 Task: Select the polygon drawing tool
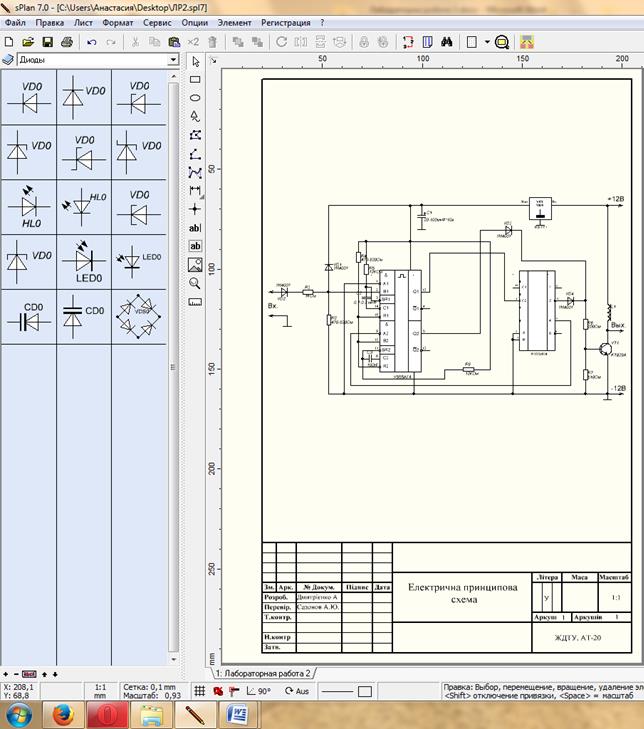coord(195,135)
